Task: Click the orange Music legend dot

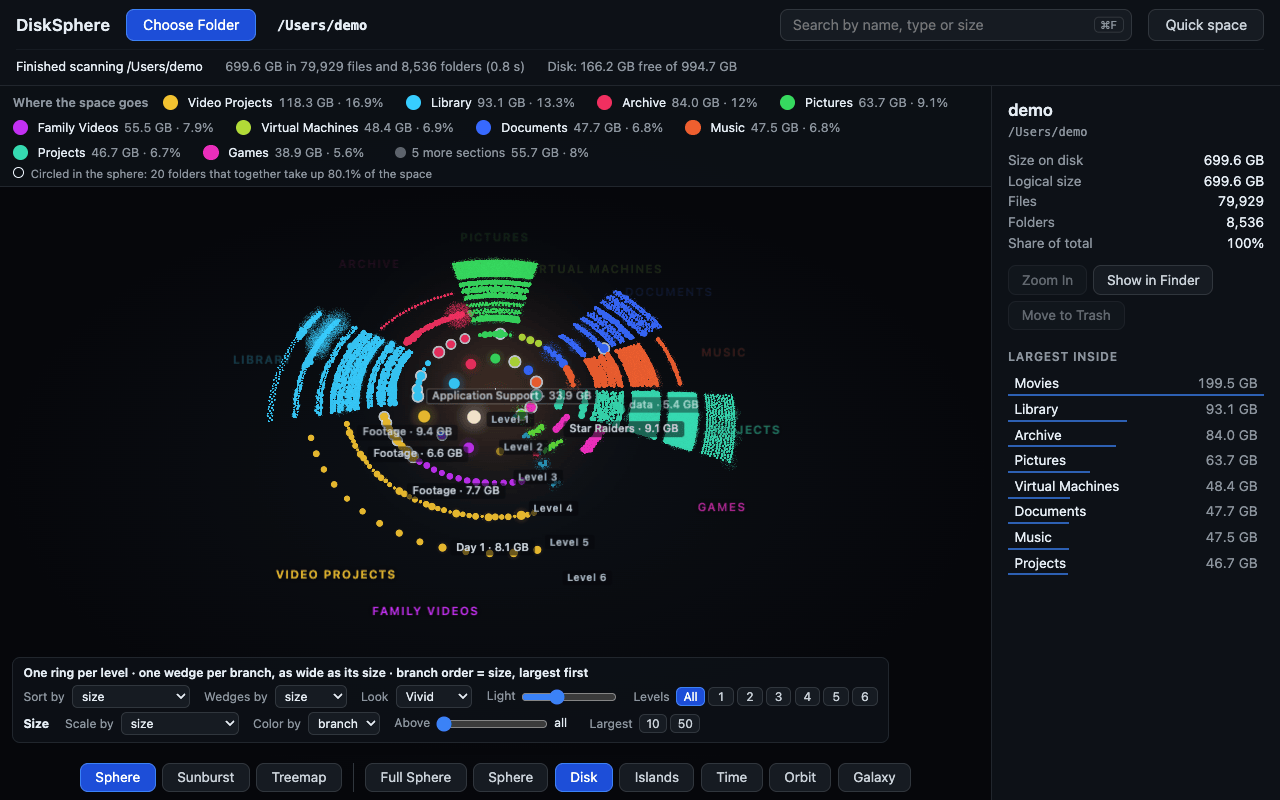Action: (x=693, y=128)
